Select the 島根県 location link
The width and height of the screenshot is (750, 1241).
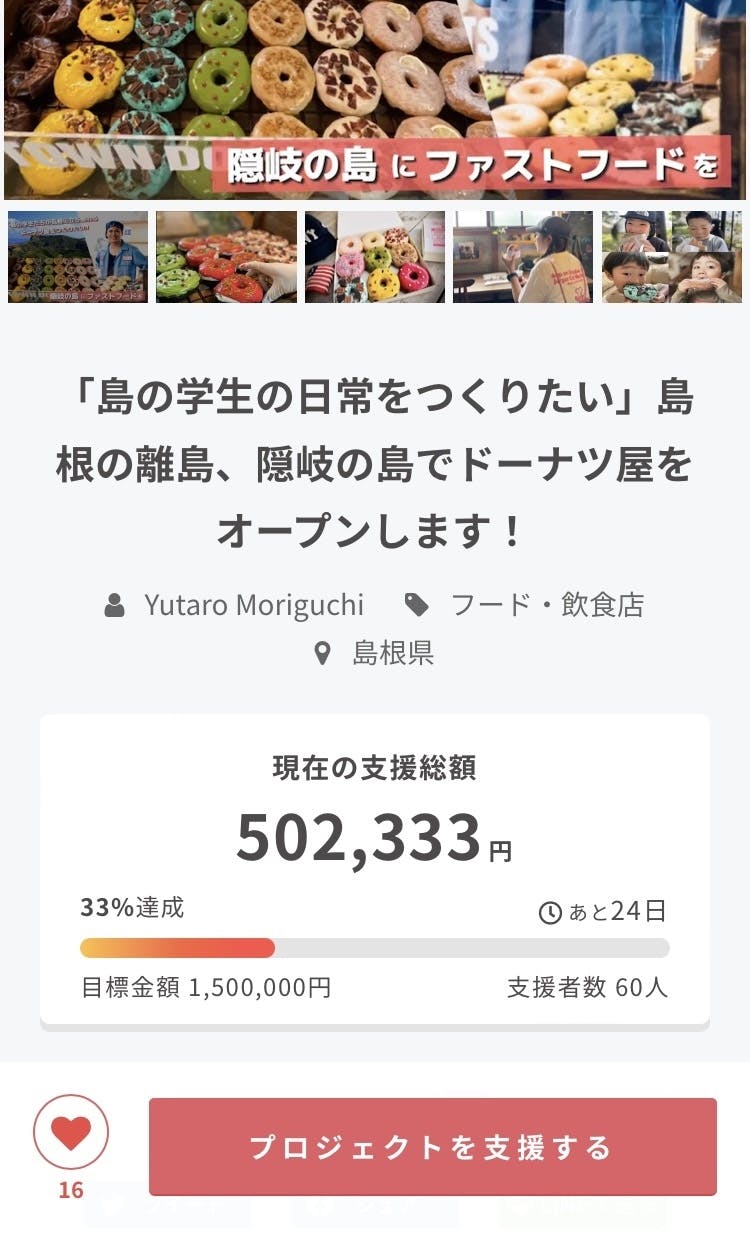click(393, 654)
